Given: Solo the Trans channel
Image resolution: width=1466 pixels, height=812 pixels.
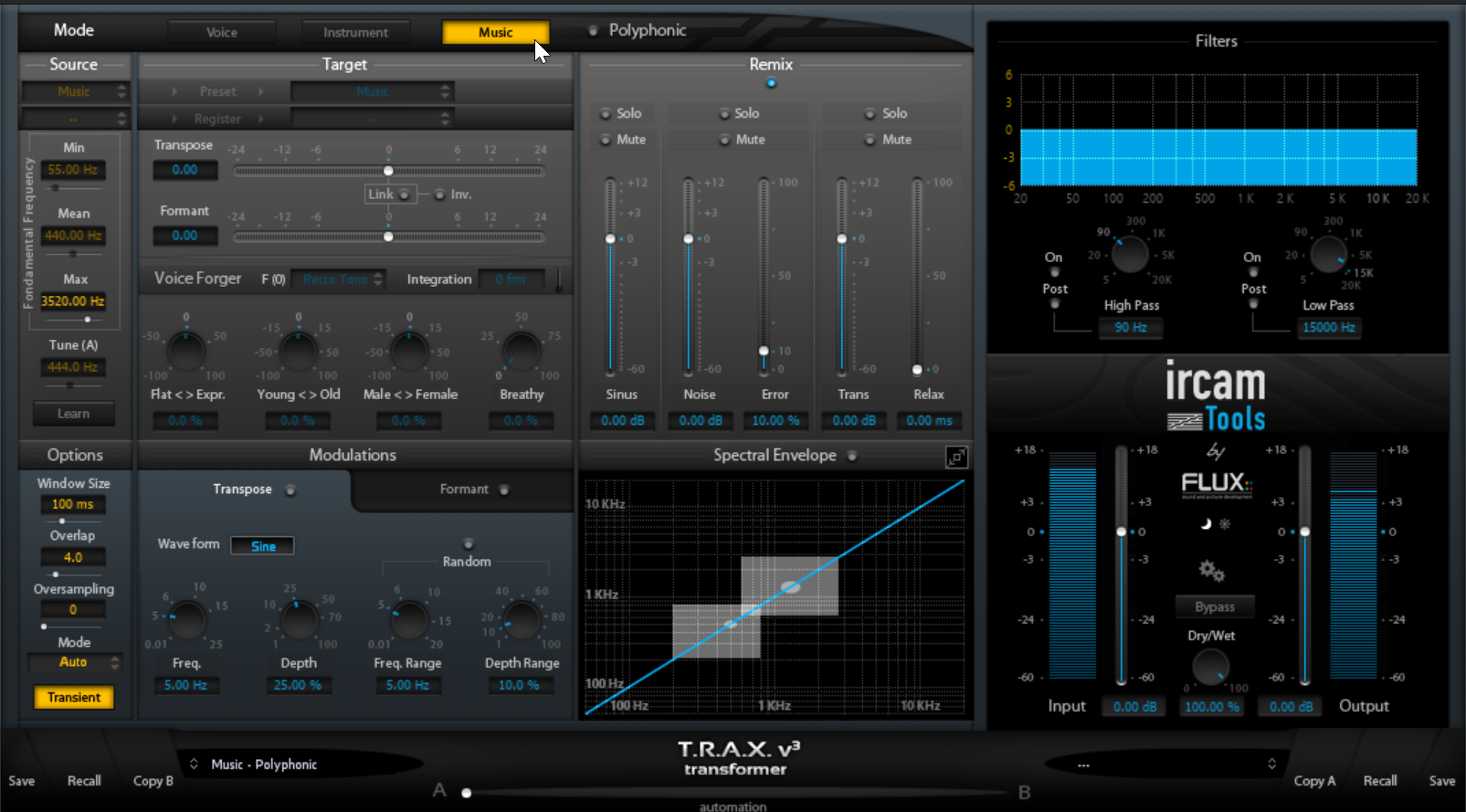Looking at the screenshot, I should (870, 114).
